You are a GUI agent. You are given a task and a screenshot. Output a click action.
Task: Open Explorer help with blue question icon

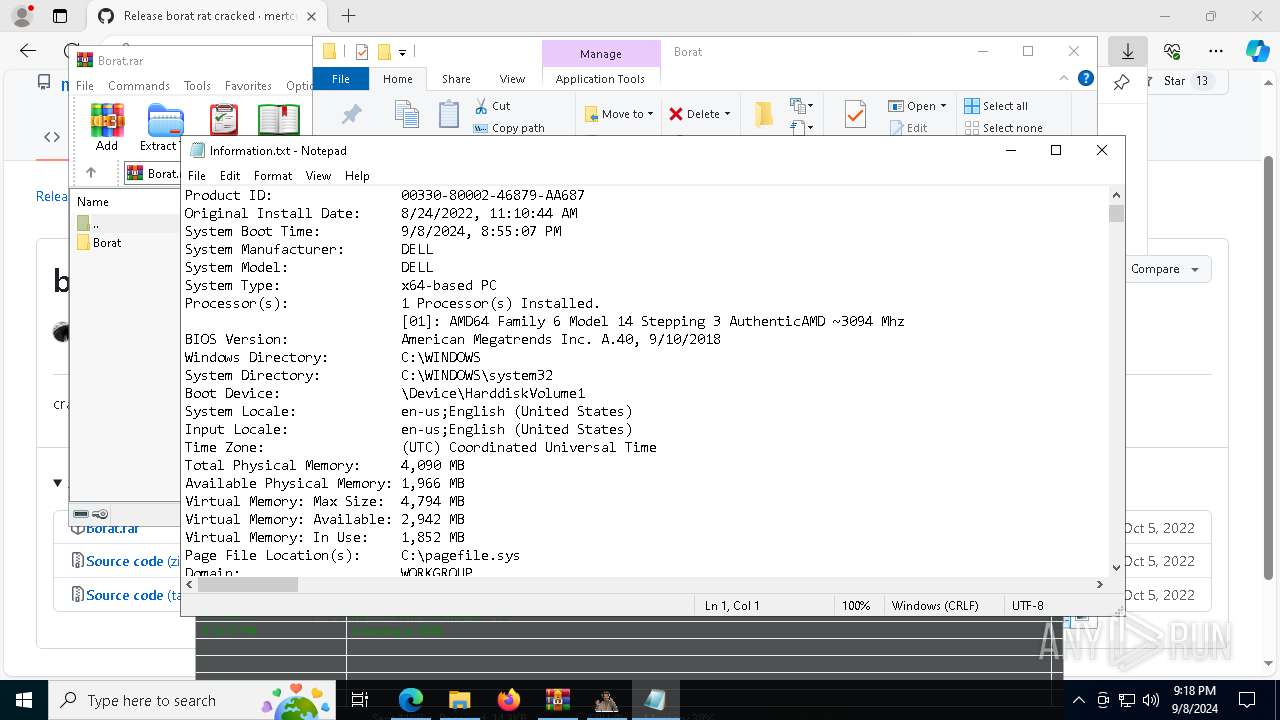click(1086, 78)
